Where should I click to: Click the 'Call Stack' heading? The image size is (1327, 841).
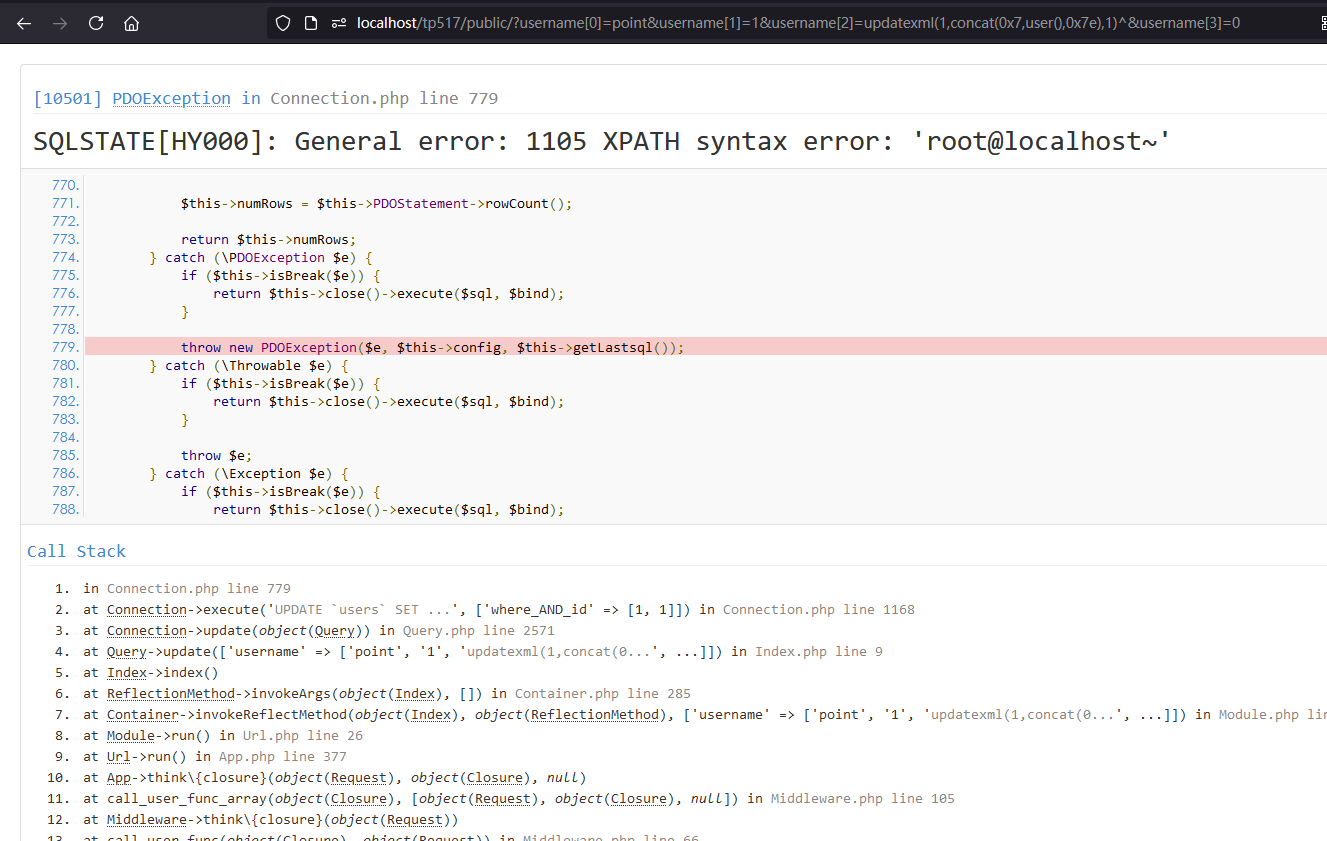(76, 551)
